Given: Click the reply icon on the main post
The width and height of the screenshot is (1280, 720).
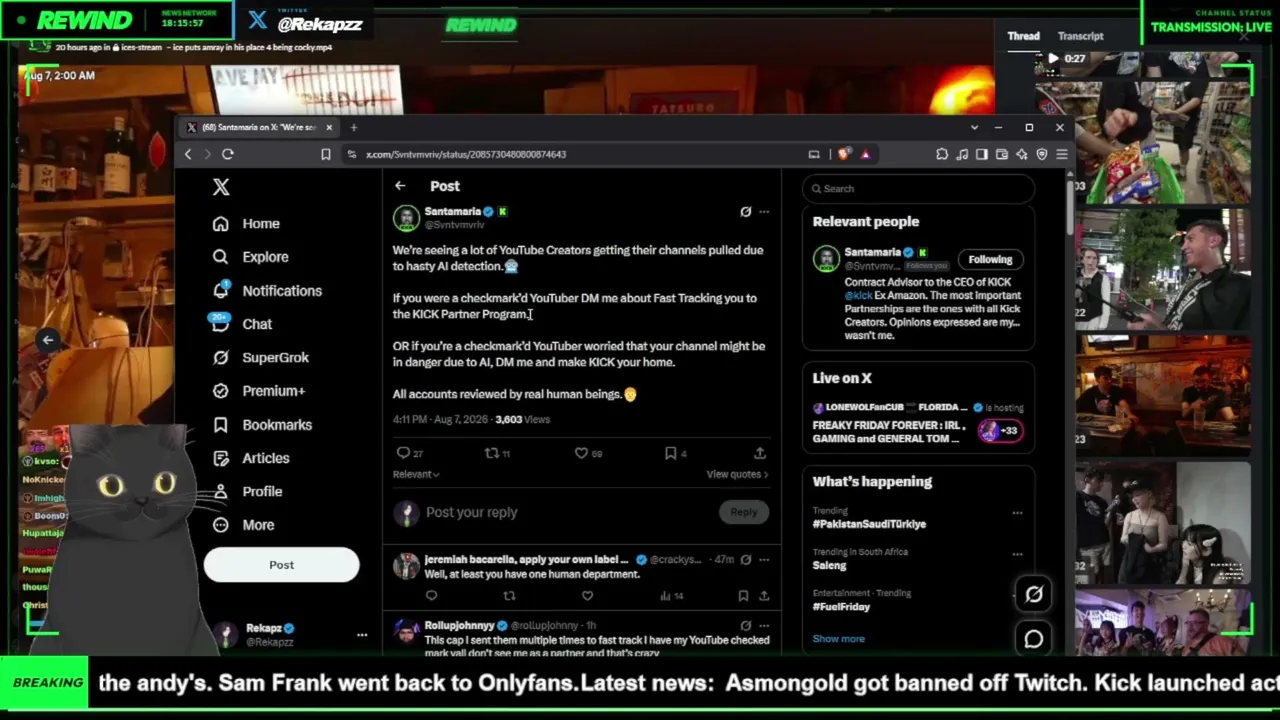Looking at the screenshot, I should [403, 453].
